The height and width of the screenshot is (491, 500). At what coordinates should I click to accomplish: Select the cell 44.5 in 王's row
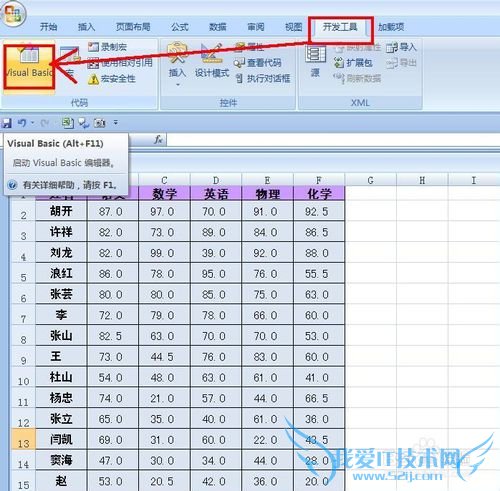tap(164, 357)
